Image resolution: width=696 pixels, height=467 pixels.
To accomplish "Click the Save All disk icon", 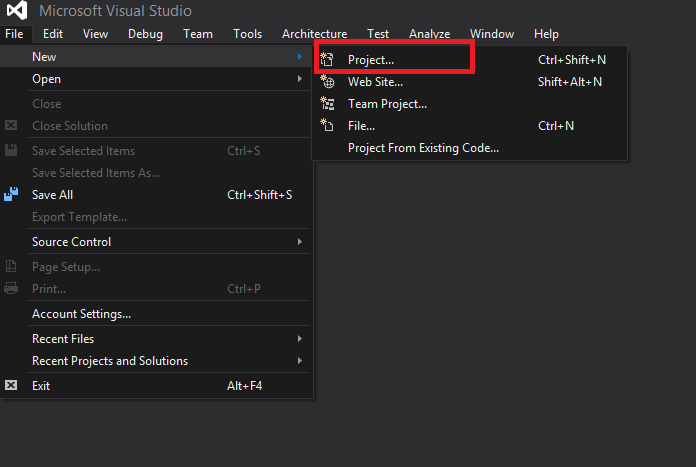I will [11, 194].
